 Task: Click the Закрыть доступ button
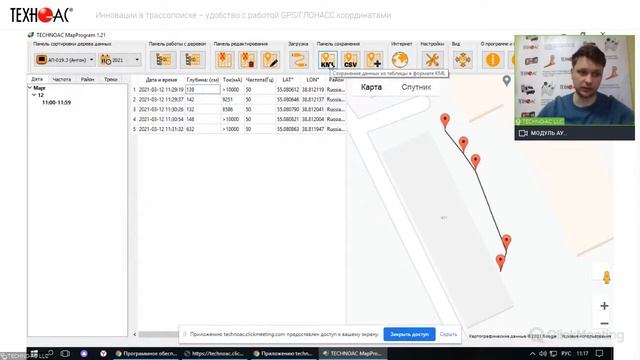pyautogui.click(x=409, y=334)
